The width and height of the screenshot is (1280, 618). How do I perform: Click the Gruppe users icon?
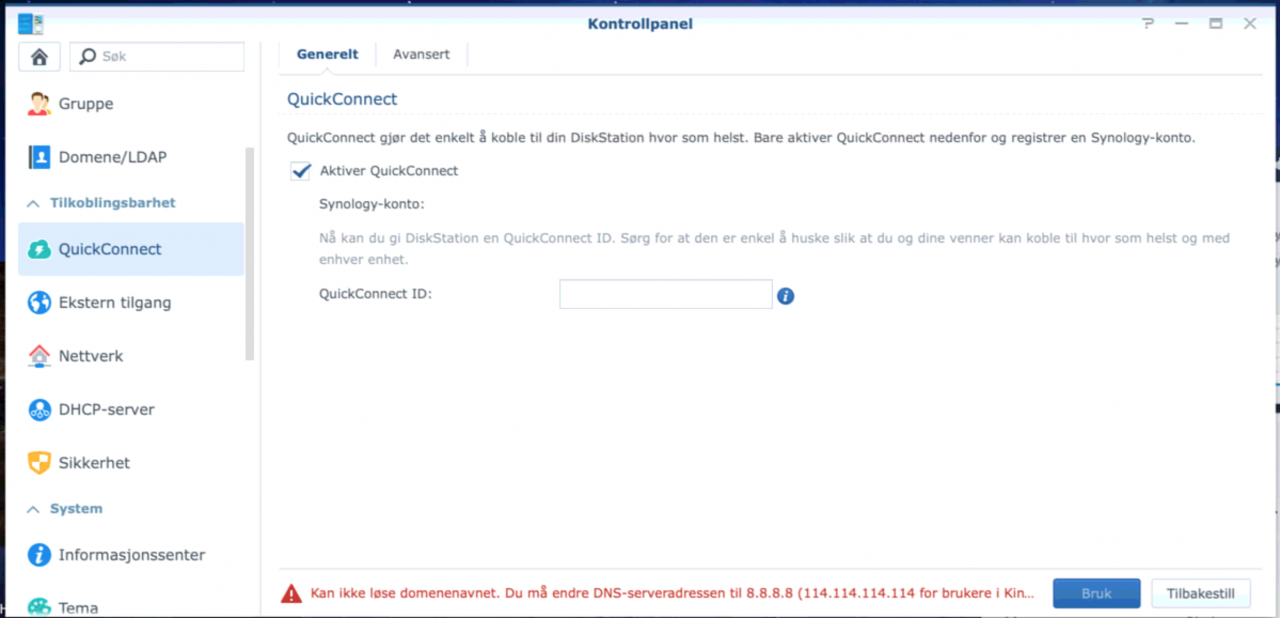[x=39, y=104]
